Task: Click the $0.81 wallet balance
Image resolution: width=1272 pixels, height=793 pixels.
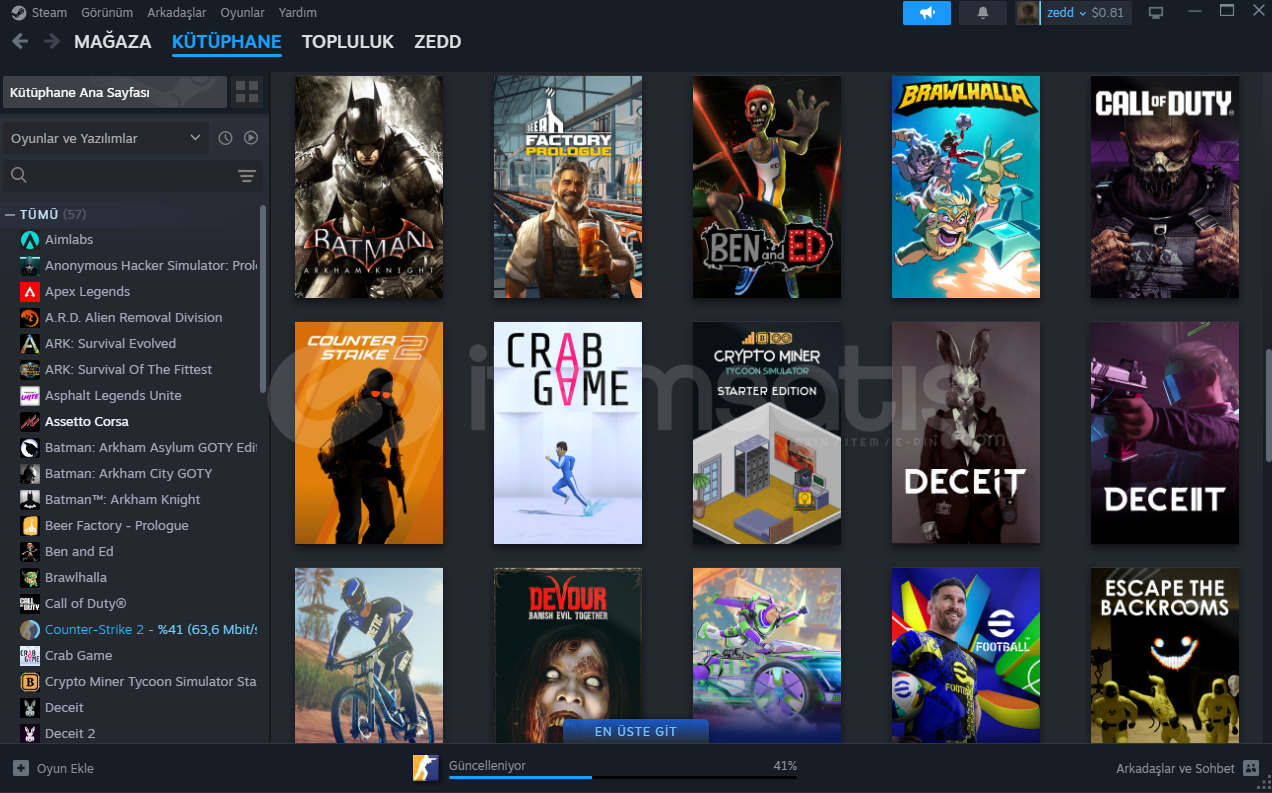Action: 1108,13
